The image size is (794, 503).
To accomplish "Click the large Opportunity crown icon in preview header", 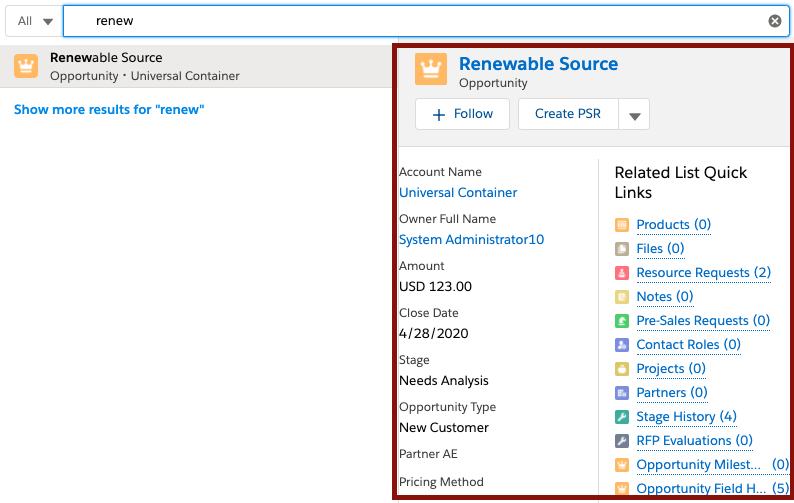I will [431, 69].
